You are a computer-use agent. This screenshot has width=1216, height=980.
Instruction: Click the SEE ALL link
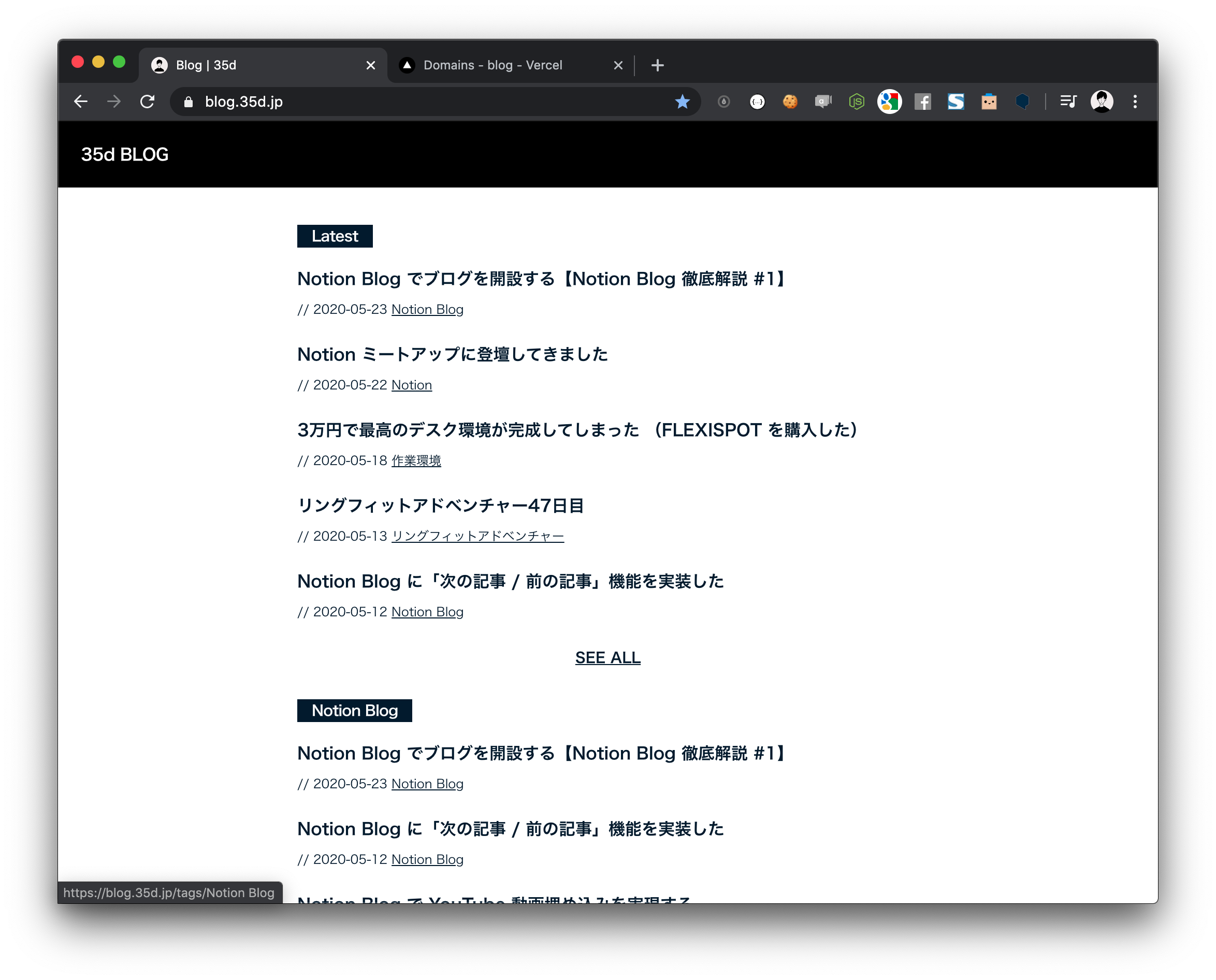(607, 658)
